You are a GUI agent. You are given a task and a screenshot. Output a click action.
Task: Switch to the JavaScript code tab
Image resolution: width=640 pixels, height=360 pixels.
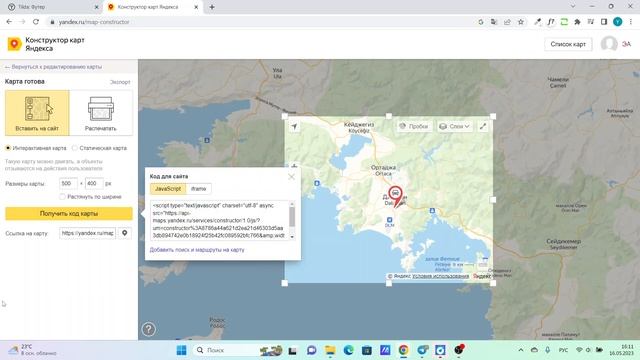(168, 189)
